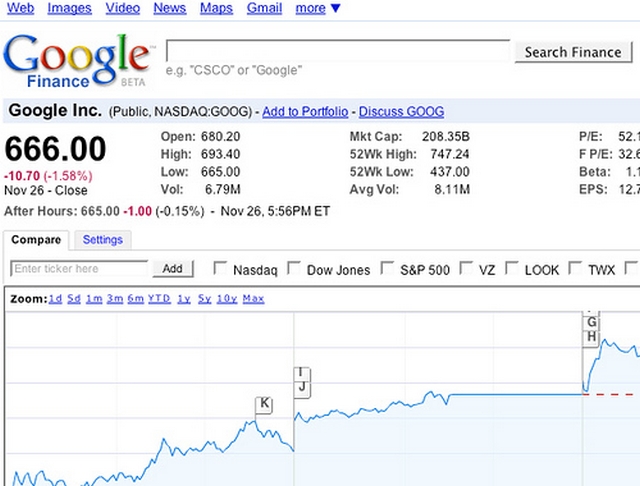Click the 52Wk Low value 437.00
Screen dimensions: 640x486
tap(450, 172)
